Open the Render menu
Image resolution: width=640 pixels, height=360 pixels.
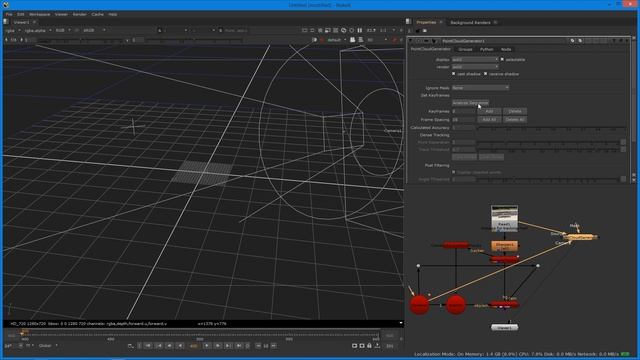point(80,14)
